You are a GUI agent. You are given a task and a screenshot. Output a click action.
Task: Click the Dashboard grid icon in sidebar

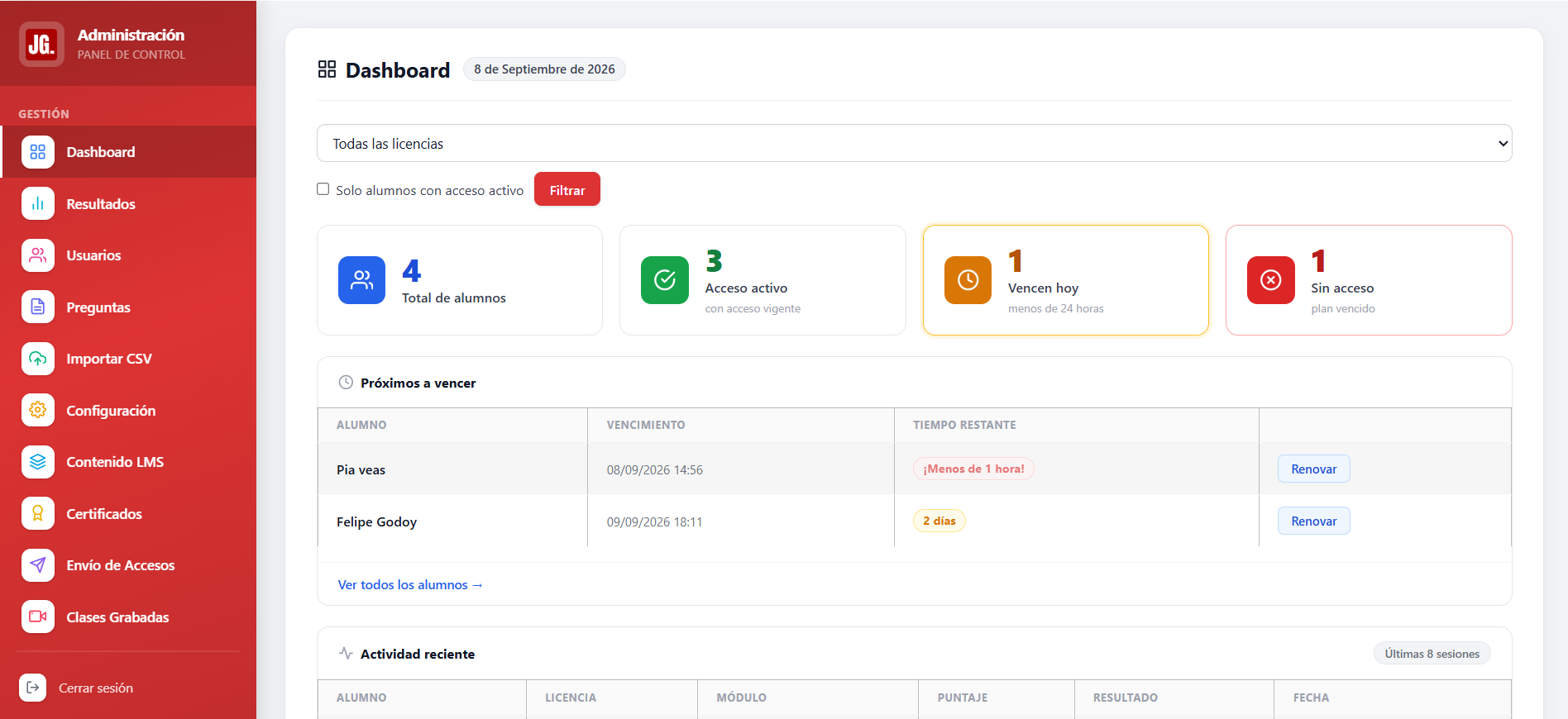(x=38, y=152)
